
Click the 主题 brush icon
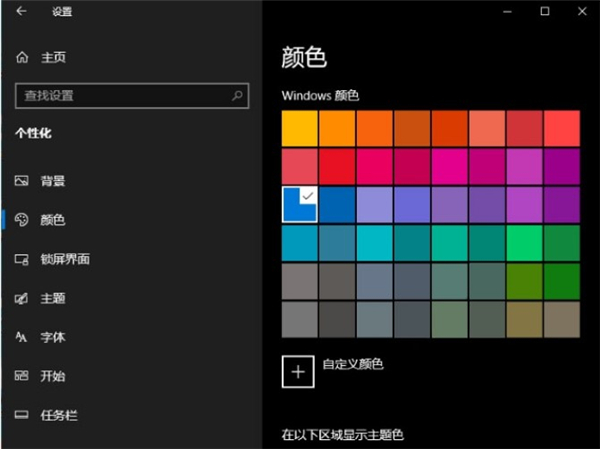(21, 298)
